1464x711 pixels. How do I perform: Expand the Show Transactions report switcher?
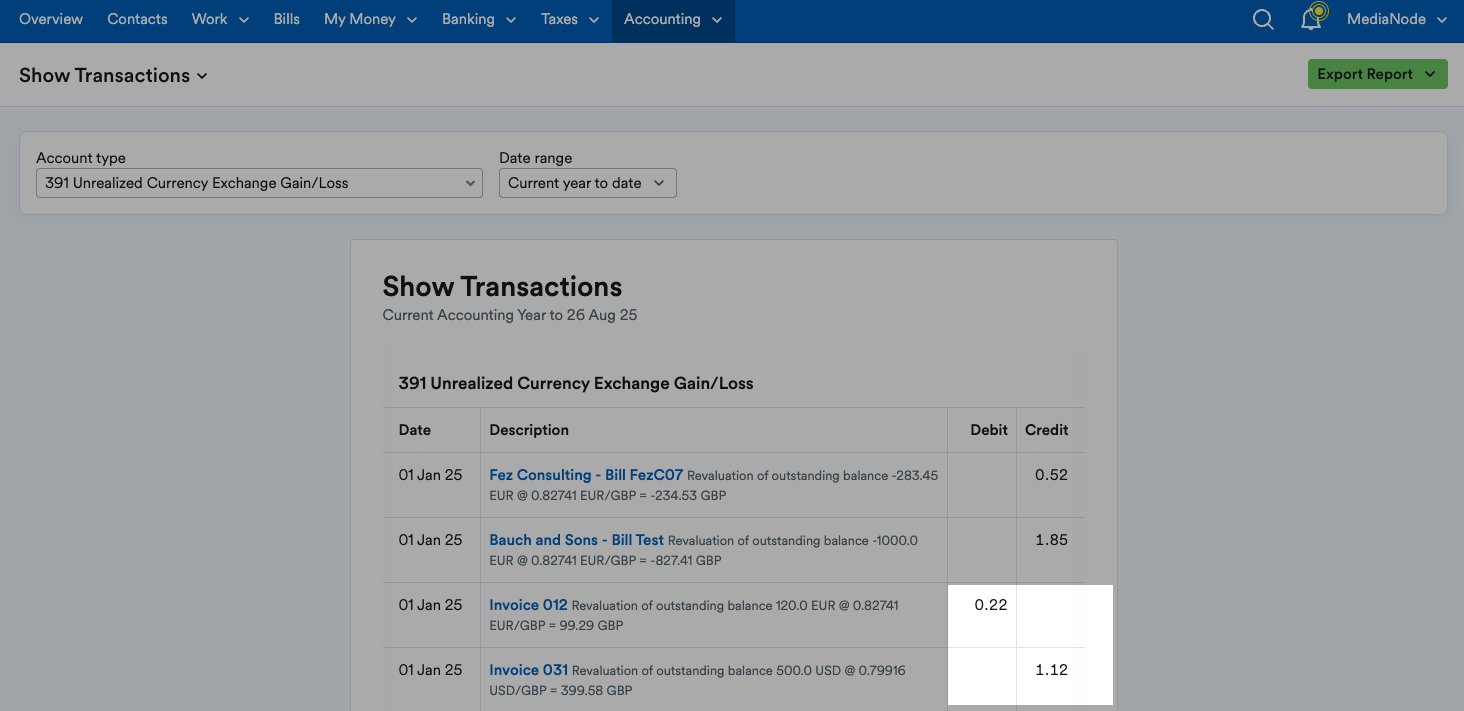[x=113, y=75]
